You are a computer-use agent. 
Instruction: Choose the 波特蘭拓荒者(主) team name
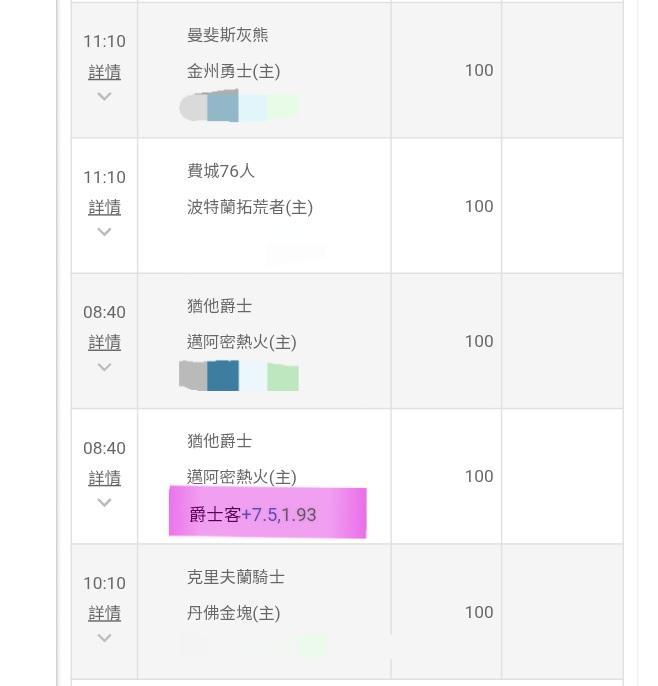(249, 207)
